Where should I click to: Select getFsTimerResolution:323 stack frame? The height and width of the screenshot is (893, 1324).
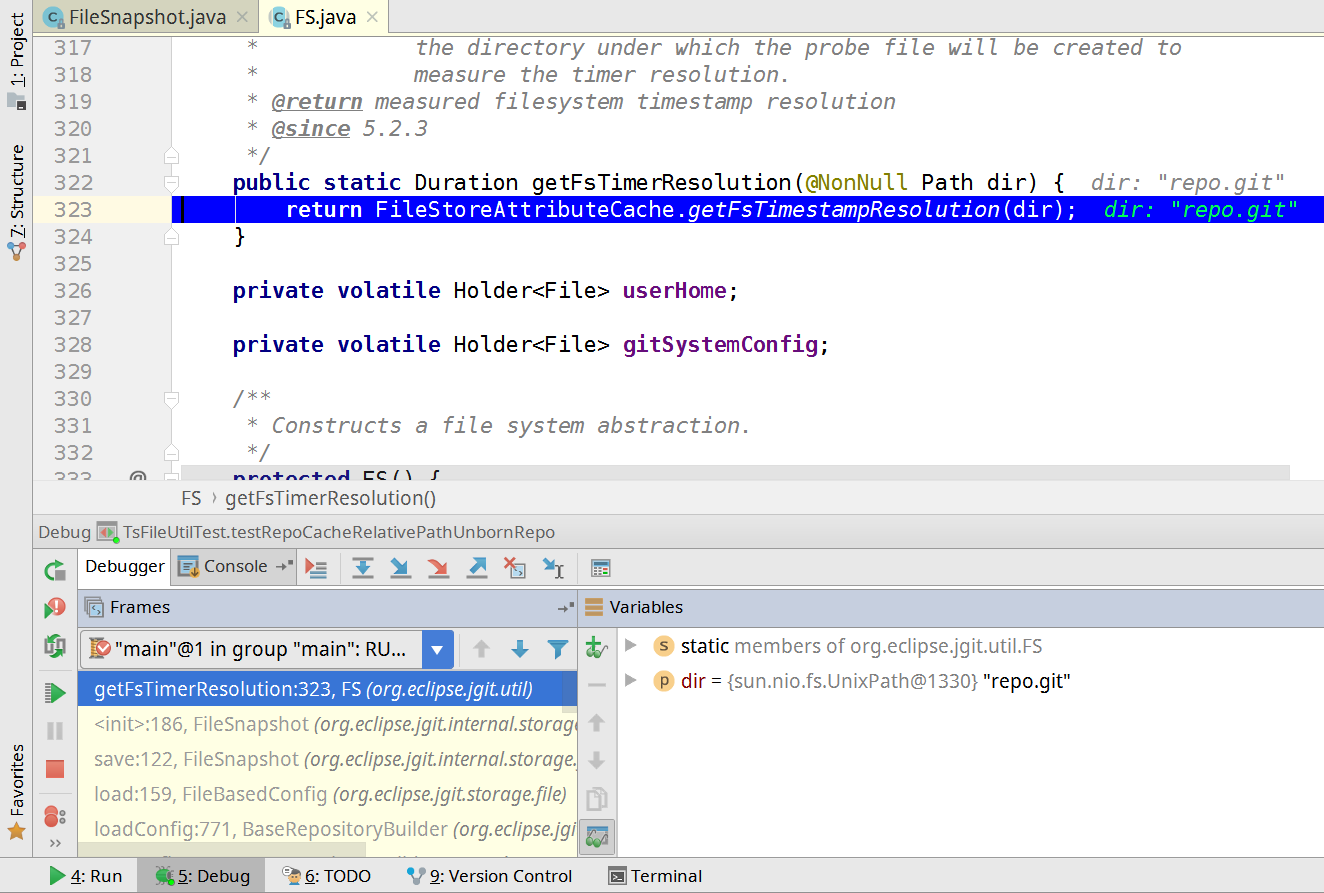[x=327, y=689]
